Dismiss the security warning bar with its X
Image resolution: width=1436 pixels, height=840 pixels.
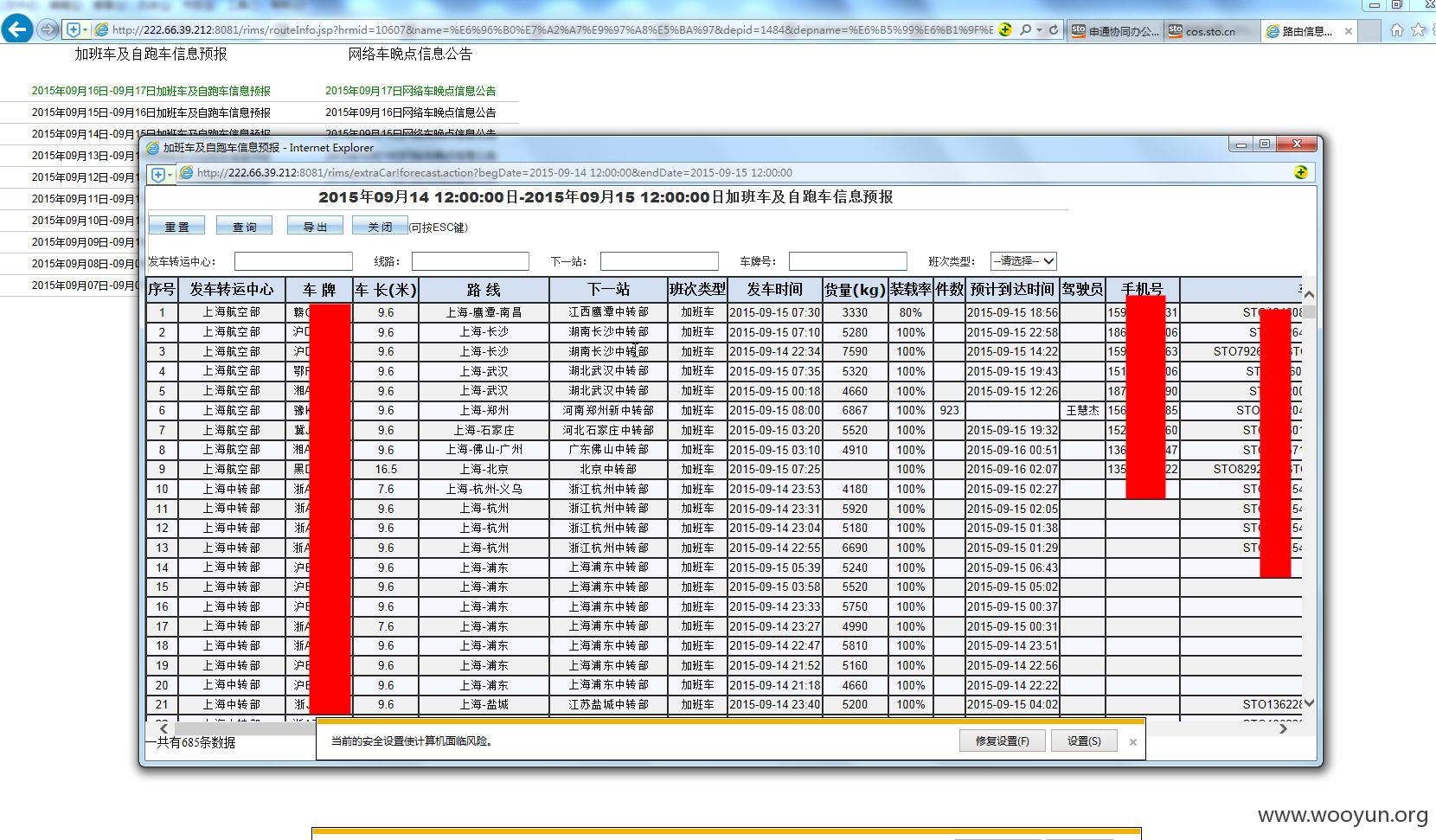[1132, 741]
